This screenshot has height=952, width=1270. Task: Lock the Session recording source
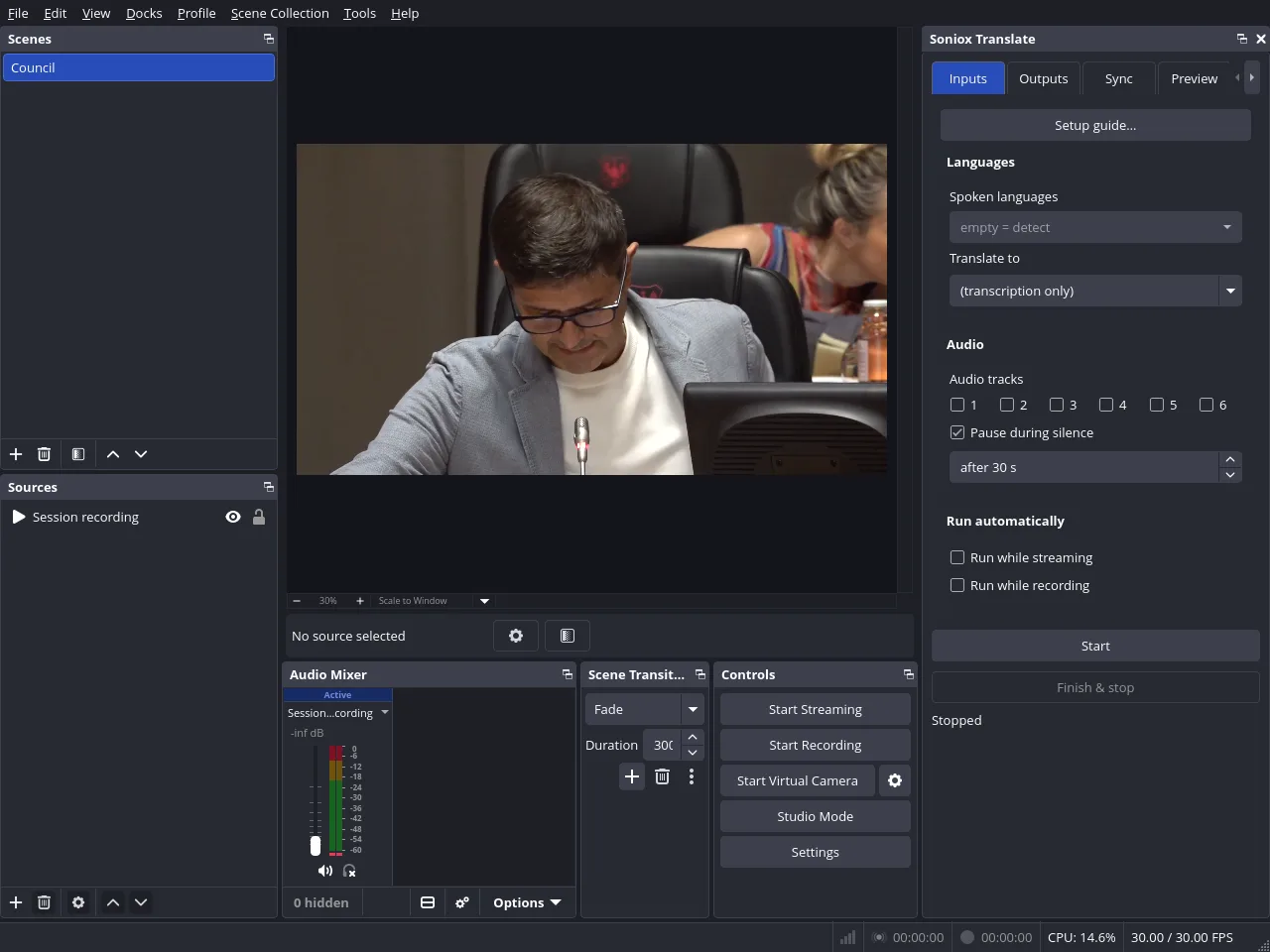click(259, 517)
